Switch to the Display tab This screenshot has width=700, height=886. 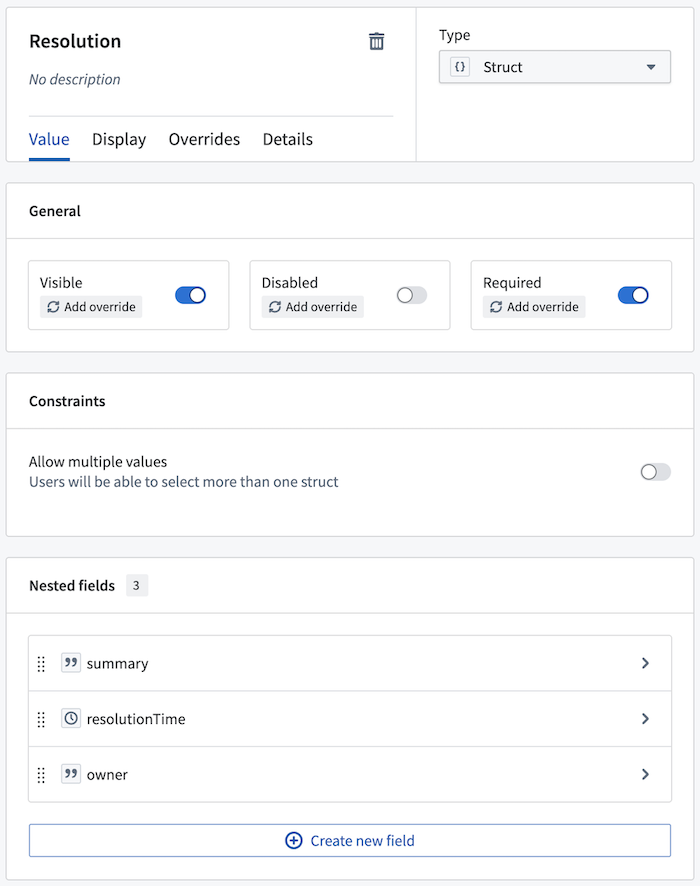119,139
